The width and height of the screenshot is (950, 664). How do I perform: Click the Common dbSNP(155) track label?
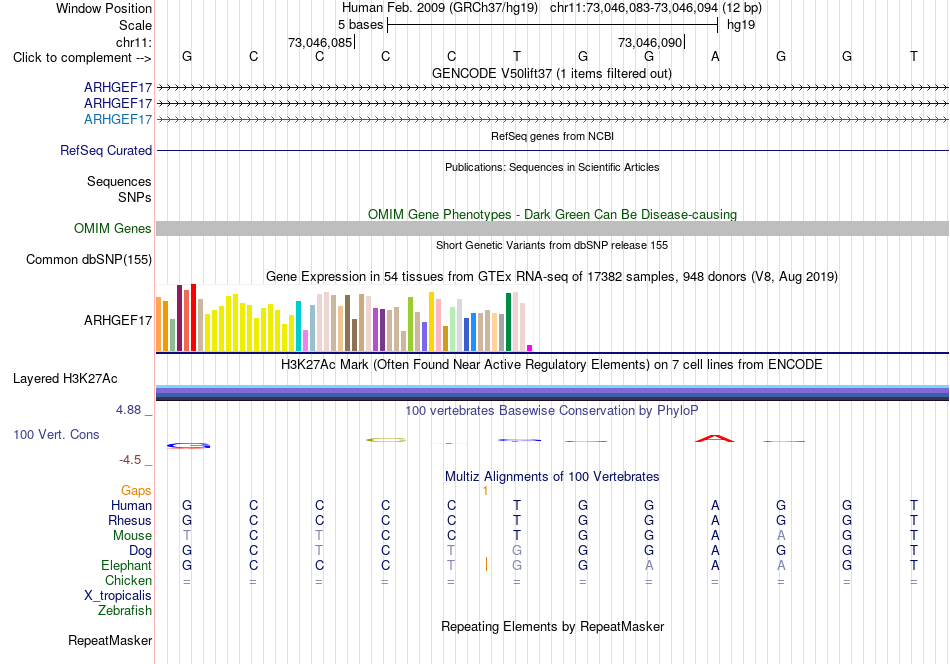pyautogui.click(x=88, y=259)
